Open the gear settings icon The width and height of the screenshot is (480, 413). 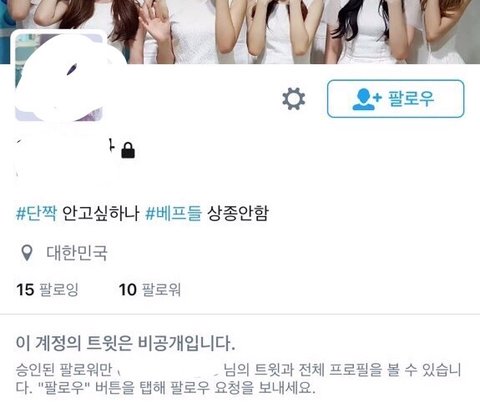(293, 99)
